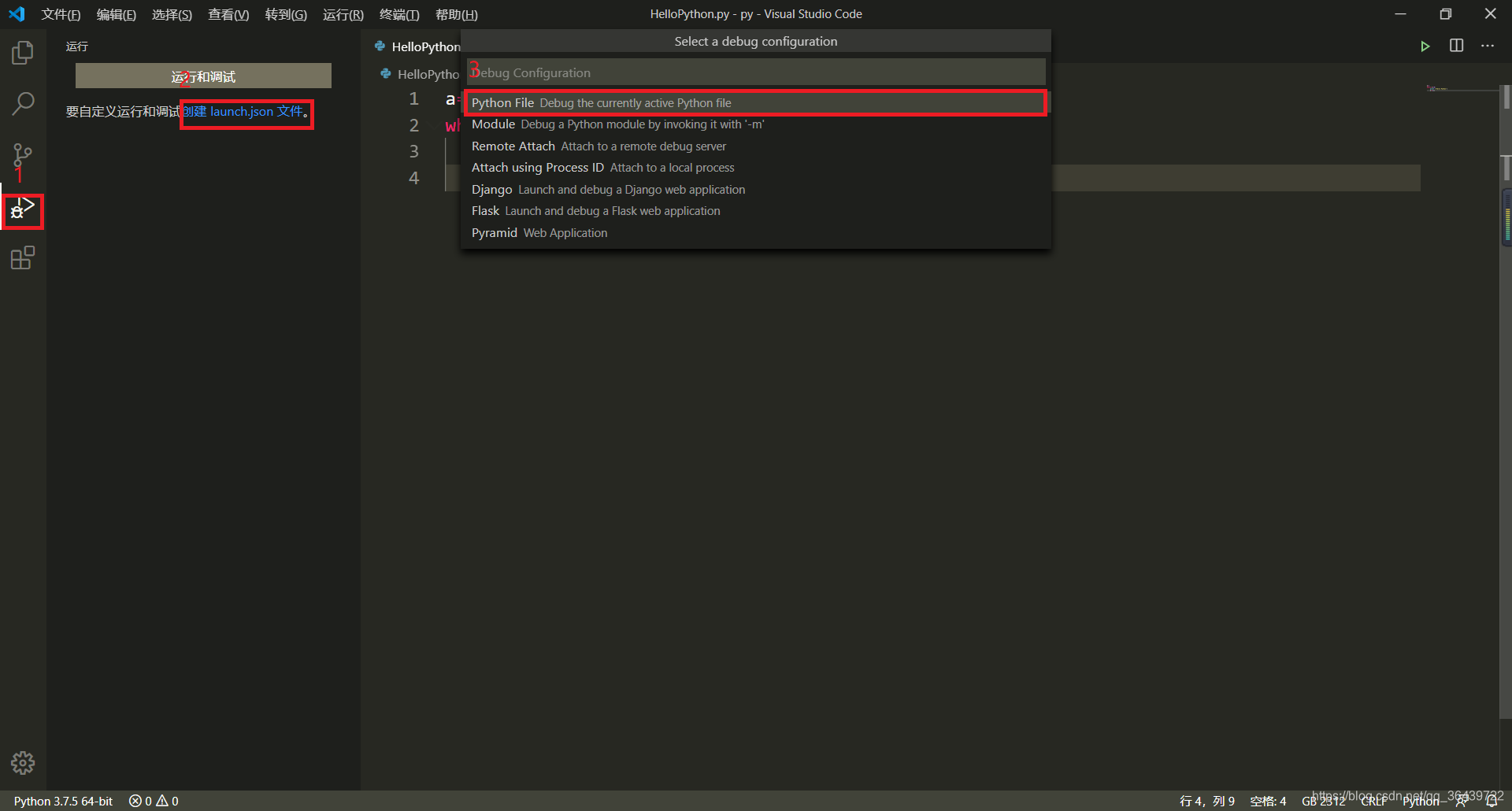Click line number 4 in editor gutter
Viewport: 1512px width, 811px height.
pyautogui.click(x=413, y=178)
